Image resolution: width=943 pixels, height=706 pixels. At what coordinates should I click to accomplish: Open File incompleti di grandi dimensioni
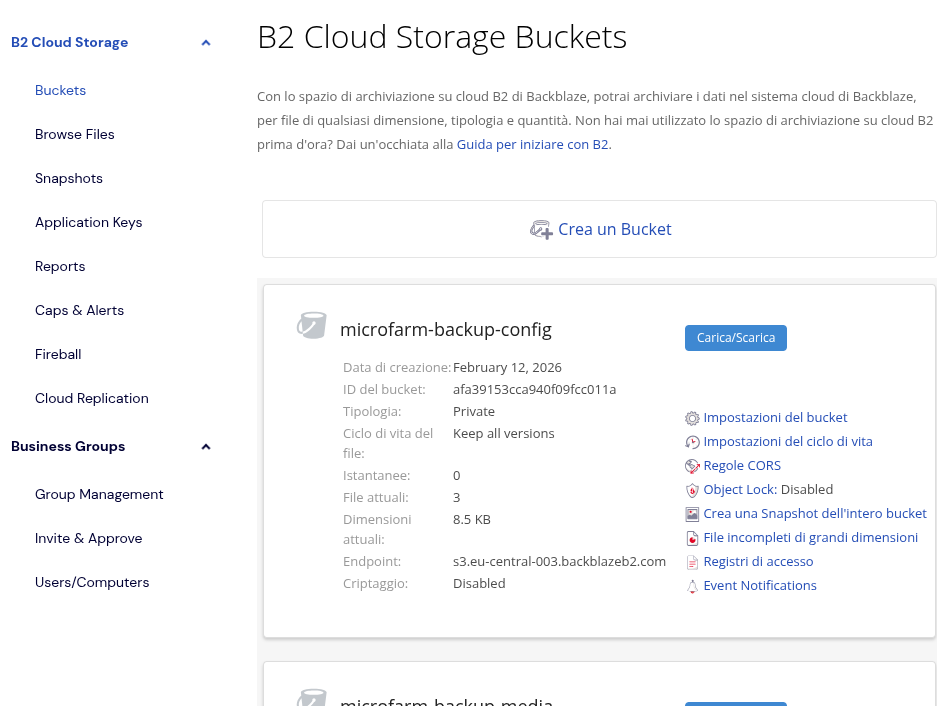coord(811,538)
